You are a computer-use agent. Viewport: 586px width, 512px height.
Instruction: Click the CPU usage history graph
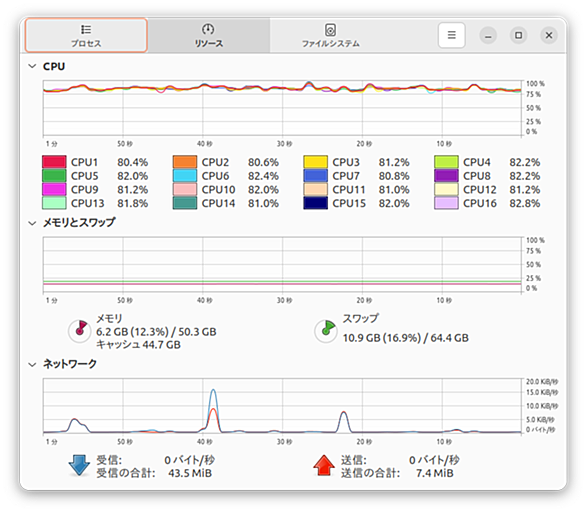pyautogui.click(x=282, y=108)
